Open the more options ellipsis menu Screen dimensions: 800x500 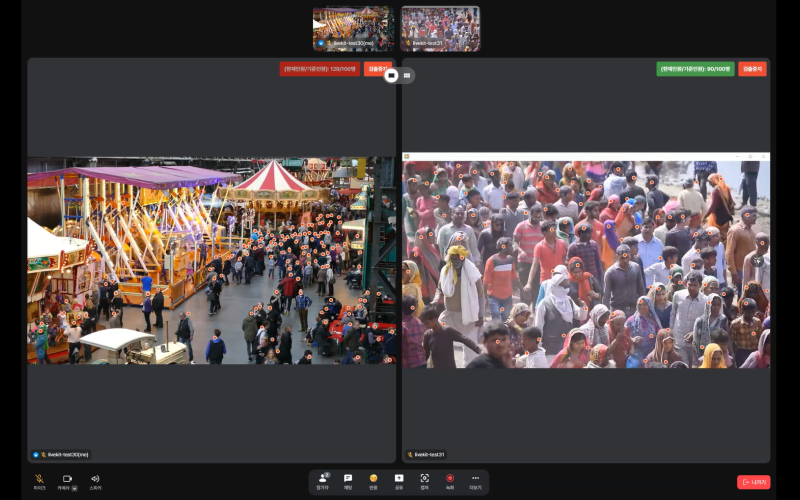point(475,479)
